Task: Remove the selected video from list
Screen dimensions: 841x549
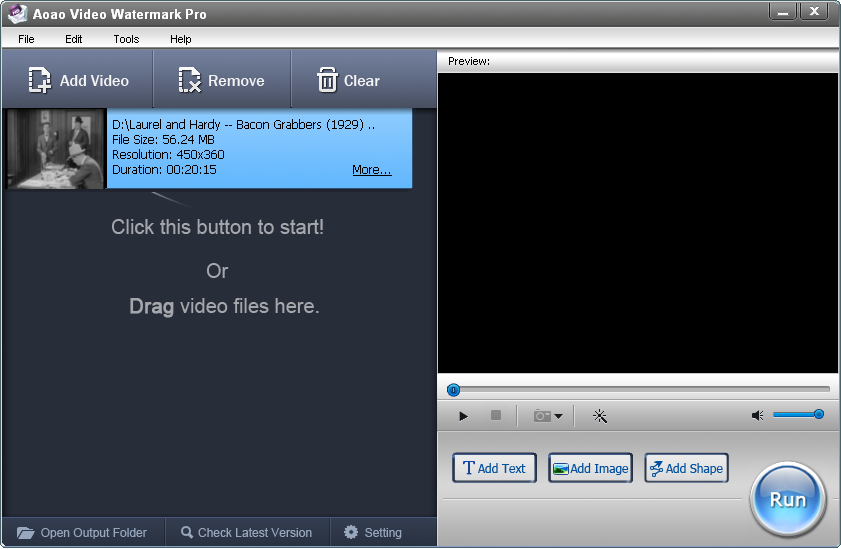Action: pyautogui.click(x=221, y=81)
